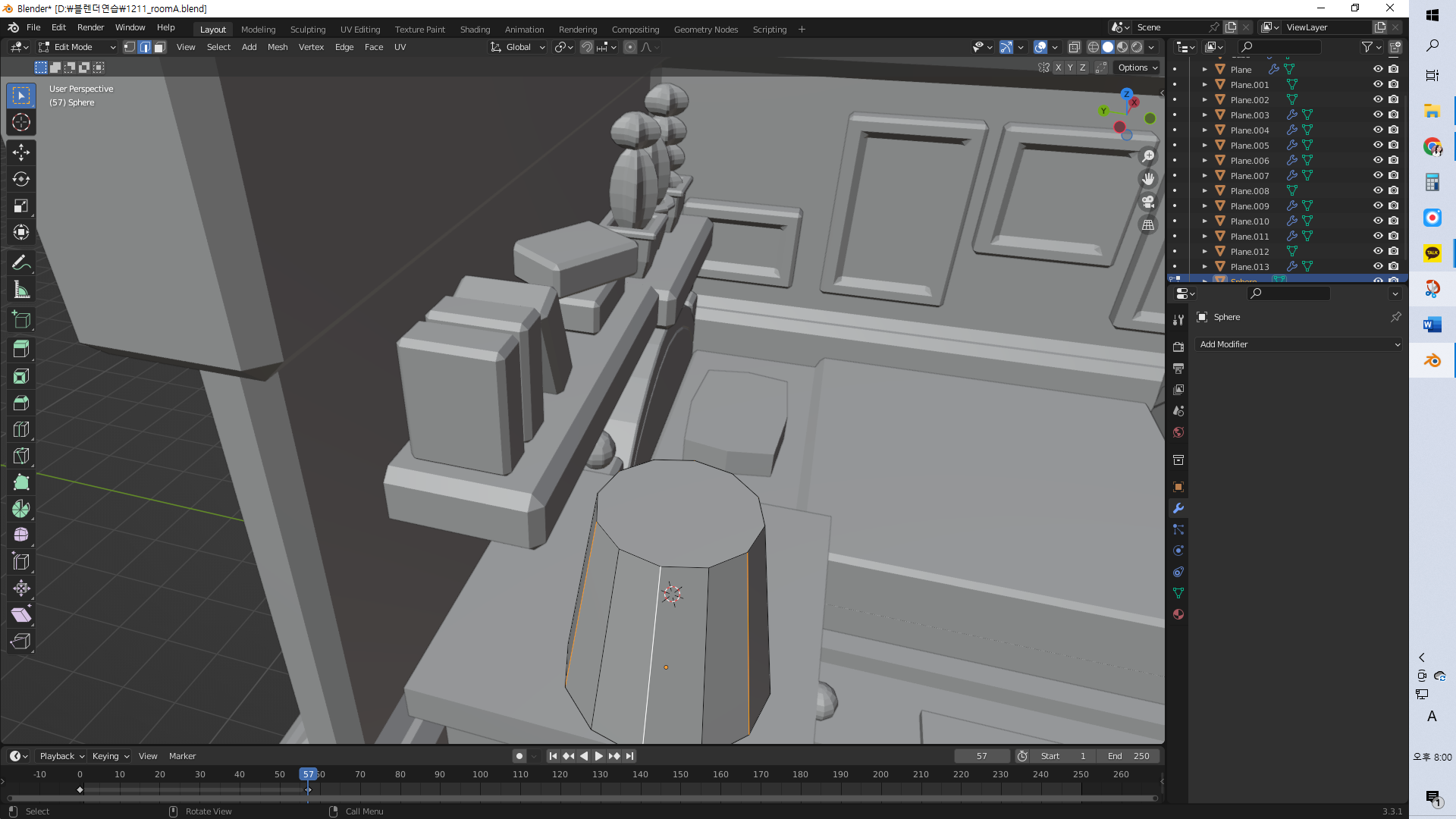Toggle X-ray display in viewport header

(x=1074, y=47)
